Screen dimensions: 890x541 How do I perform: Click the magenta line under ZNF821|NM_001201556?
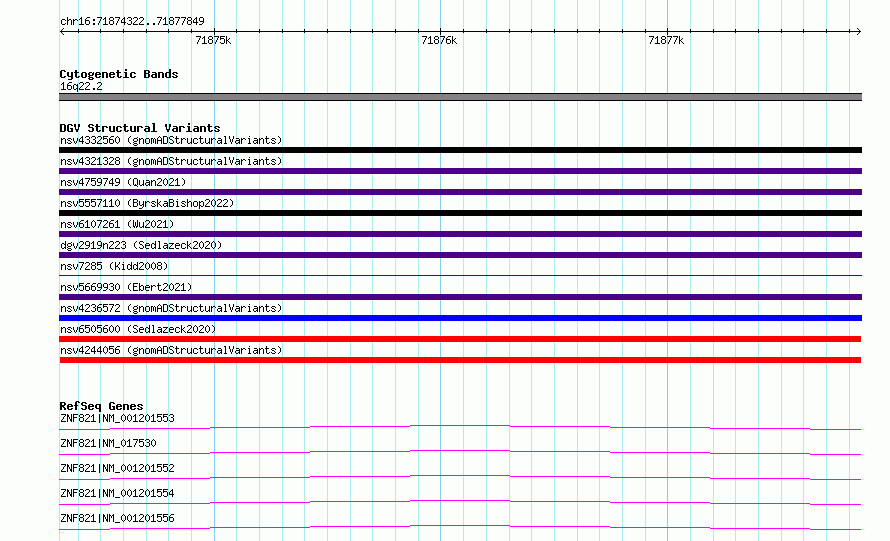(460, 527)
